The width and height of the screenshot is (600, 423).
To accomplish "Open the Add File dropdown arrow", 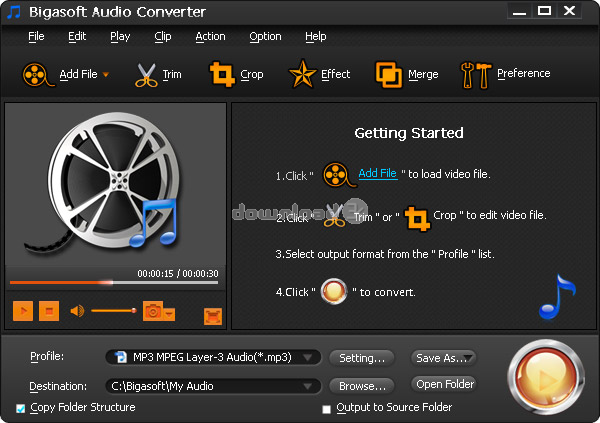I will point(106,75).
